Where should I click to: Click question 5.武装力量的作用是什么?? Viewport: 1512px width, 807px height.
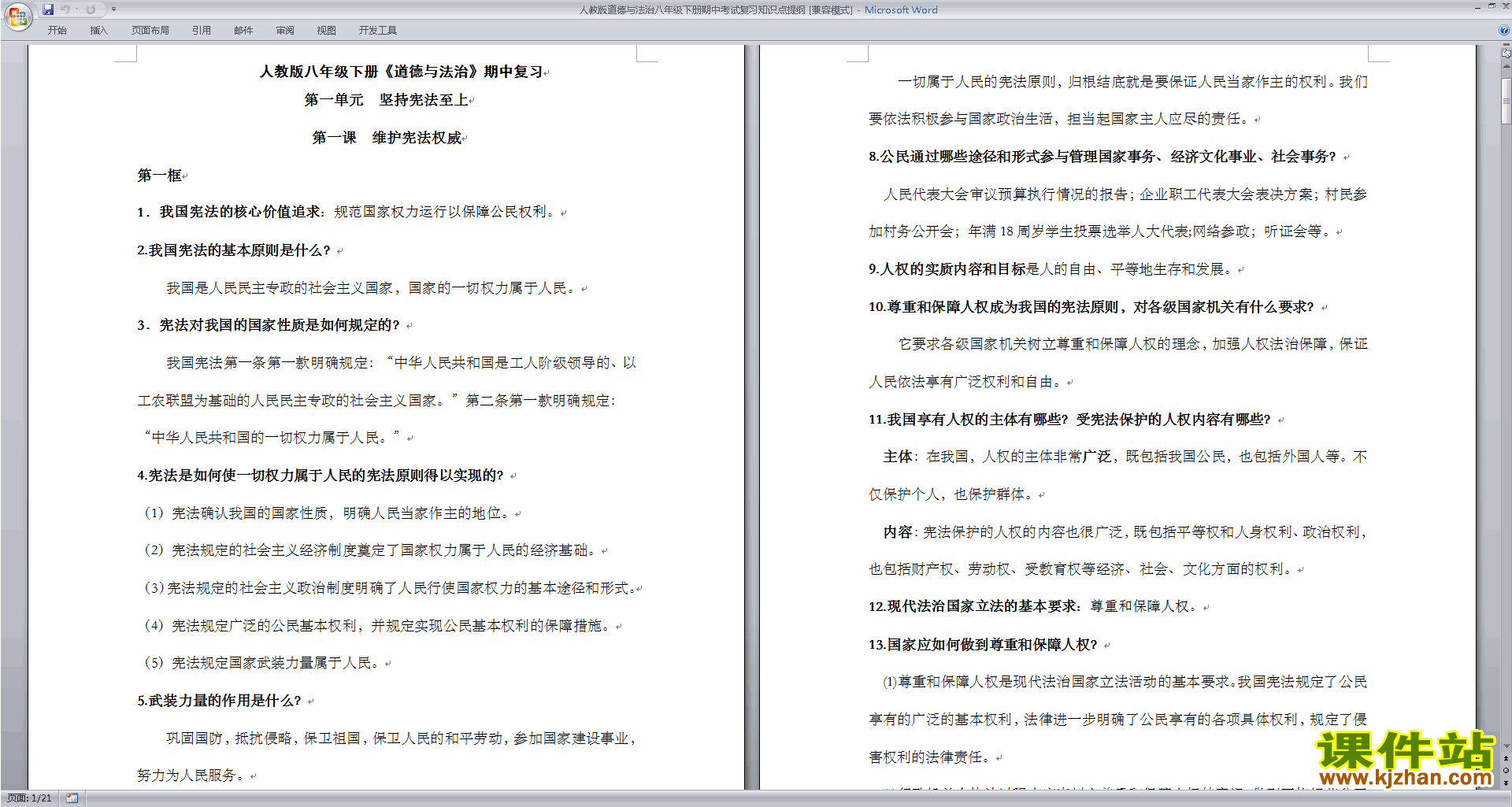[220, 701]
